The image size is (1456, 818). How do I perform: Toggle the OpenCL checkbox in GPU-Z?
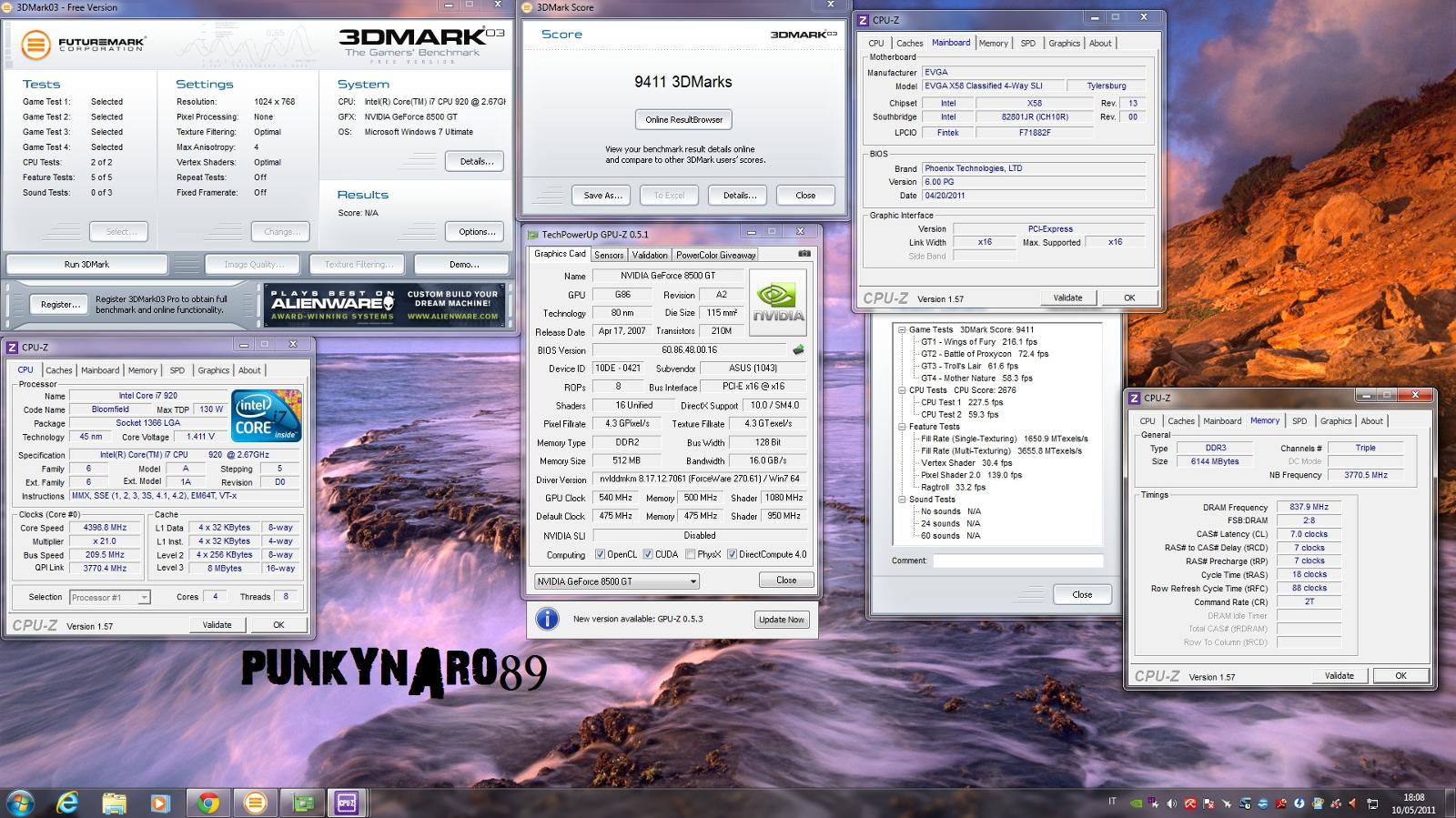(x=600, y=554)
